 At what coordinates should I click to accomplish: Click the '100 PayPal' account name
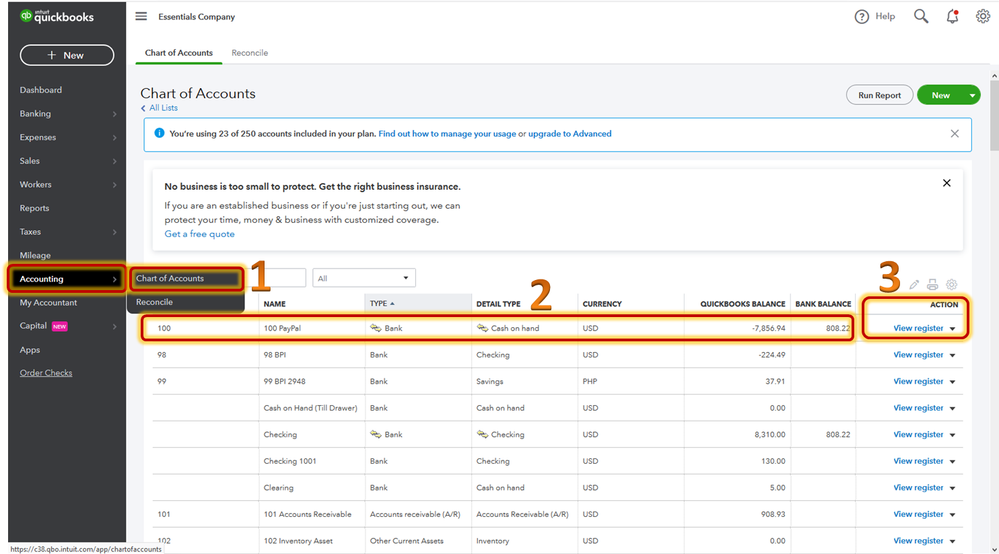(x=282, y=328)
